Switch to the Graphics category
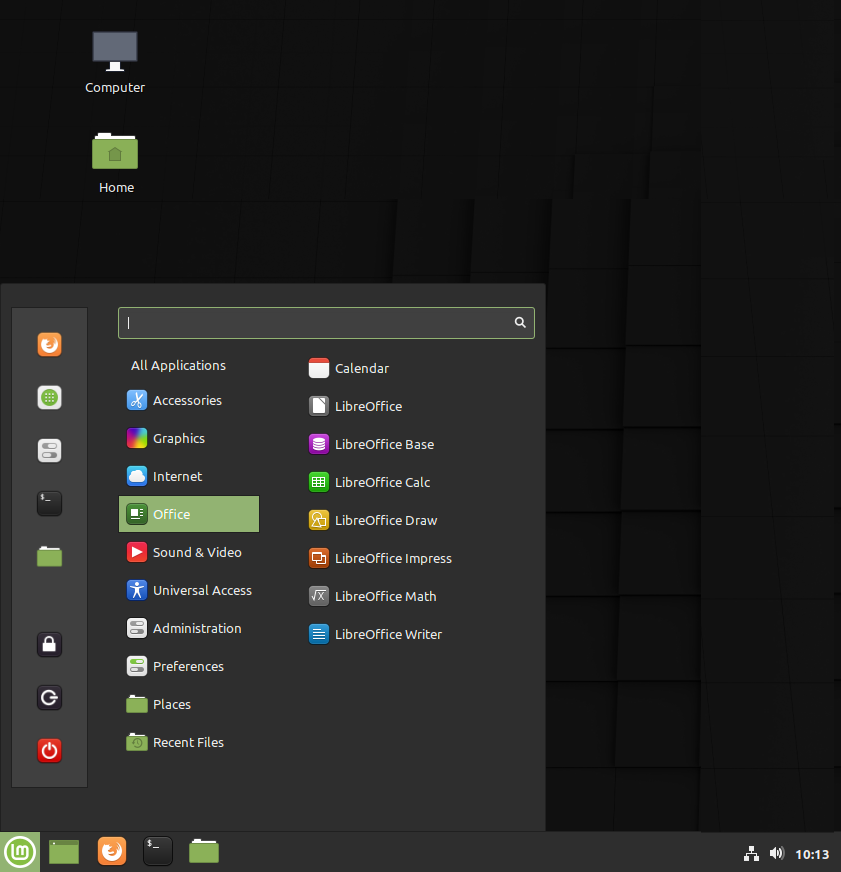 pyautogui.click(x=178, y=438)
